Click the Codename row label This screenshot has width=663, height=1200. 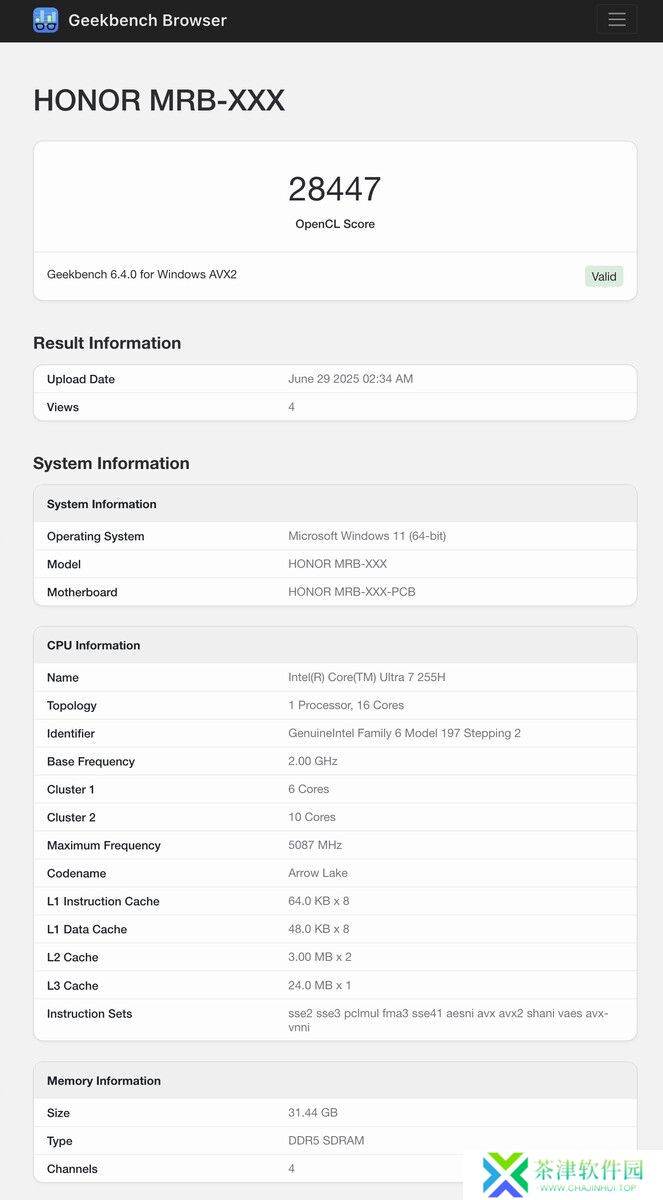click(77, 873)
